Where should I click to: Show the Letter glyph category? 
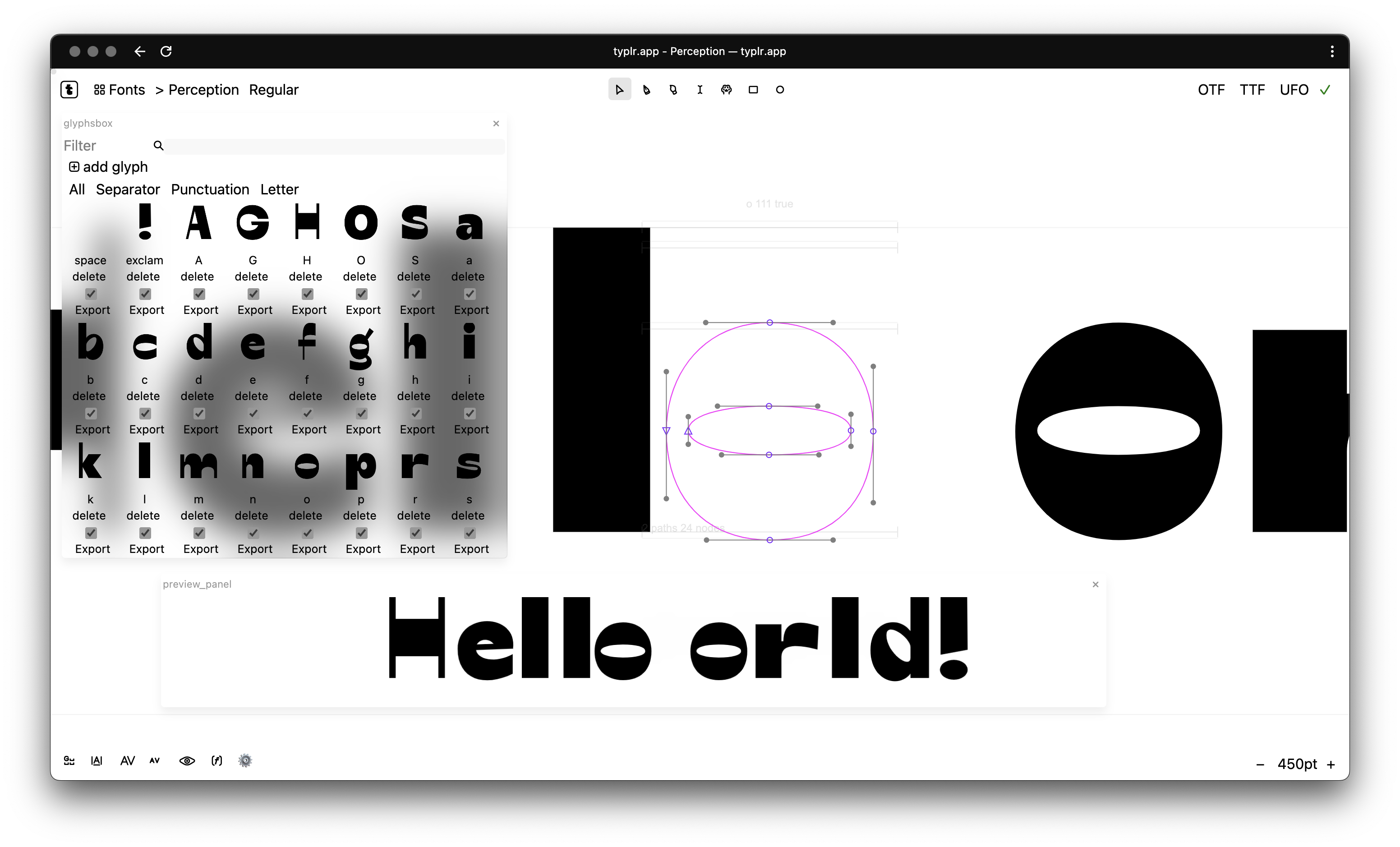click(279, 189)
